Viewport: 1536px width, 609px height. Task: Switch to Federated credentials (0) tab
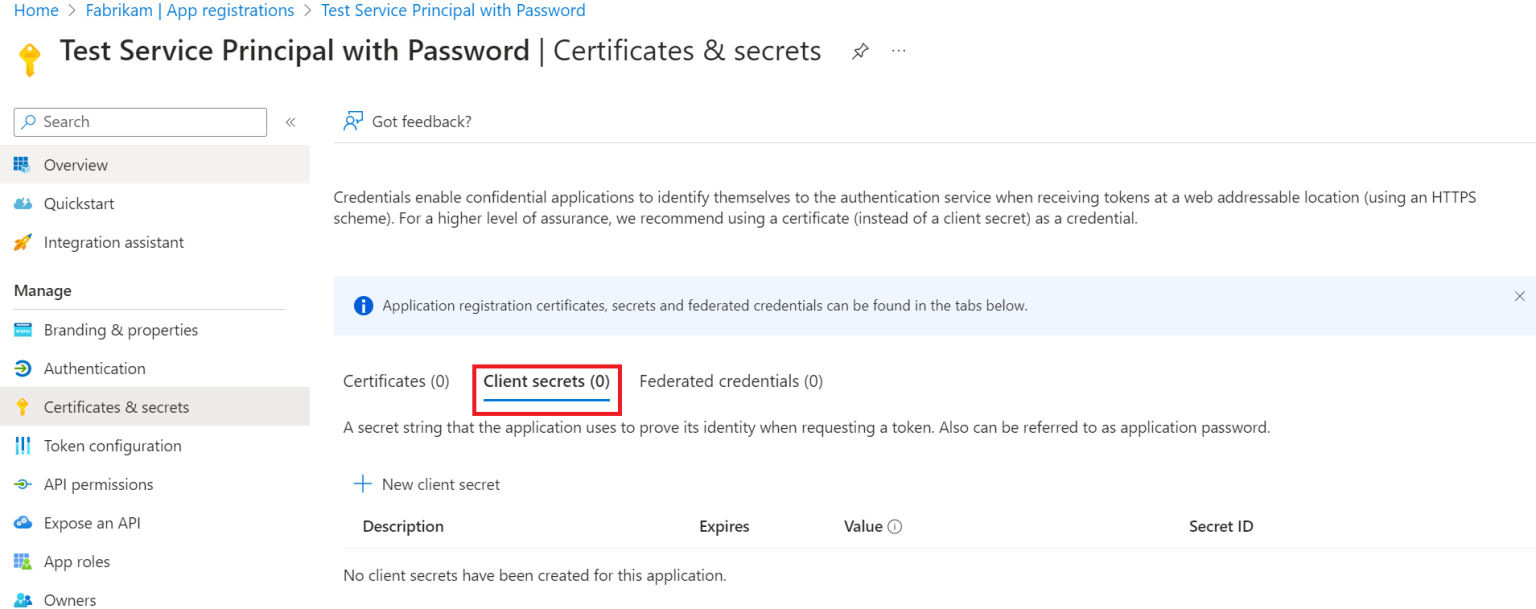(730, 381)
